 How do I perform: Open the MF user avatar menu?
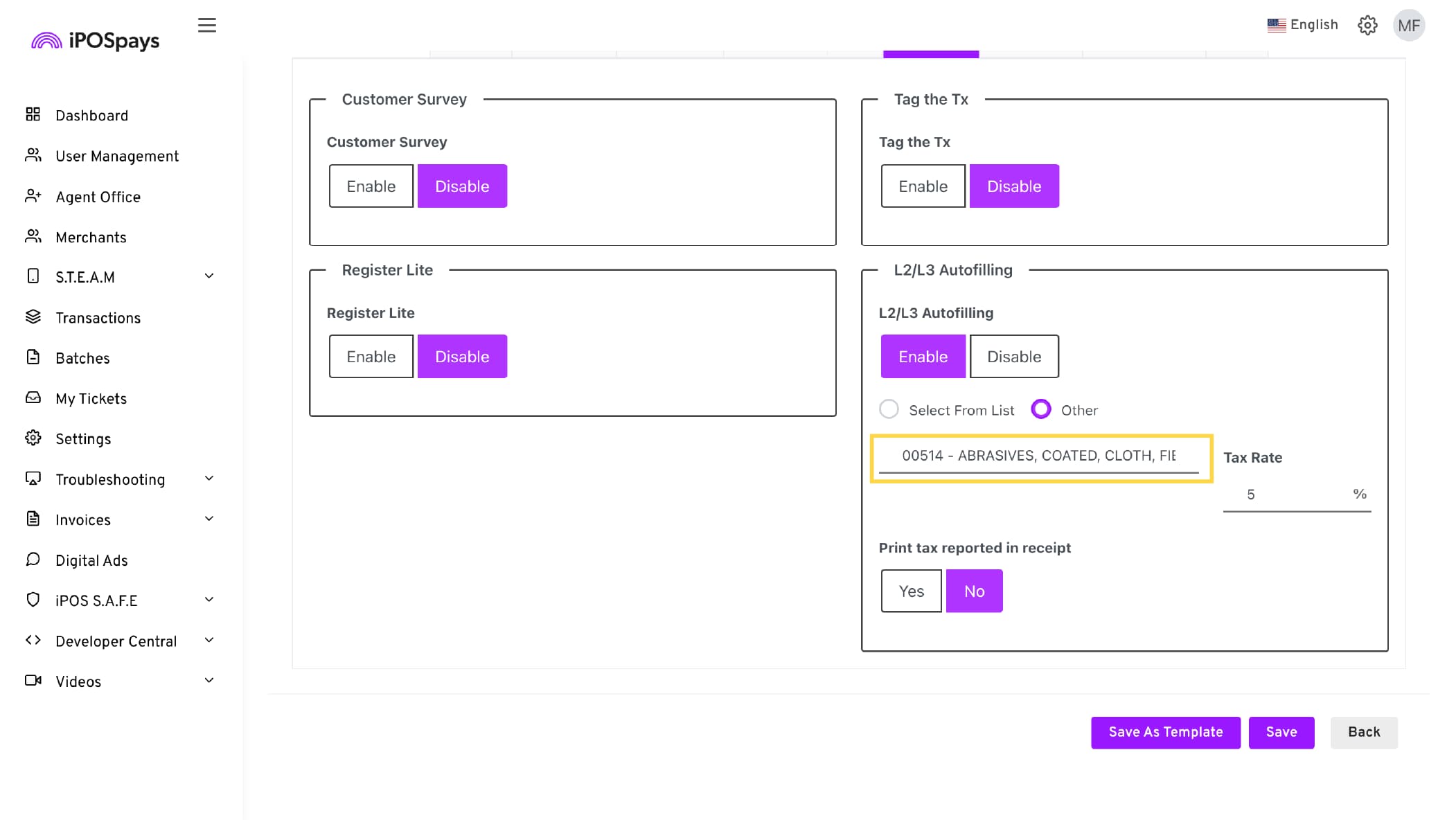point(1409,26)
